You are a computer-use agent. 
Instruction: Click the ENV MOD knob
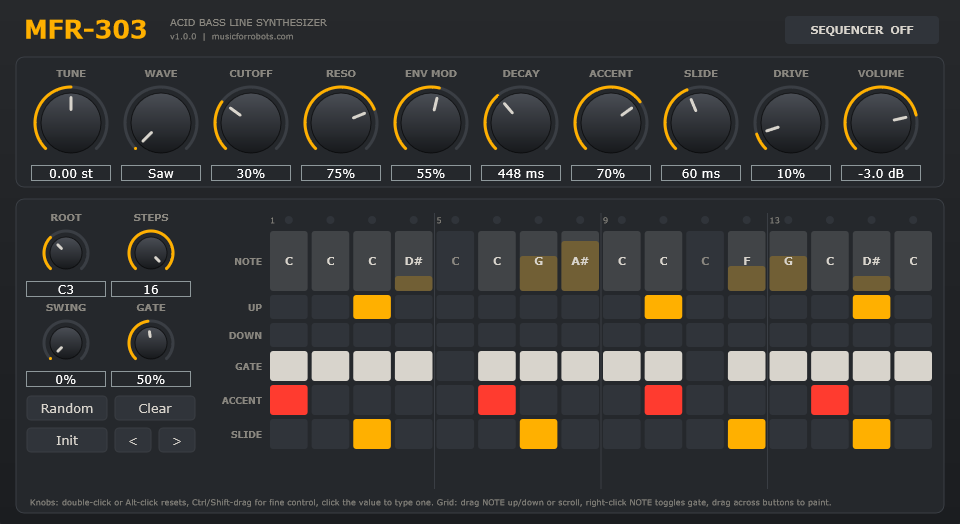431,121
